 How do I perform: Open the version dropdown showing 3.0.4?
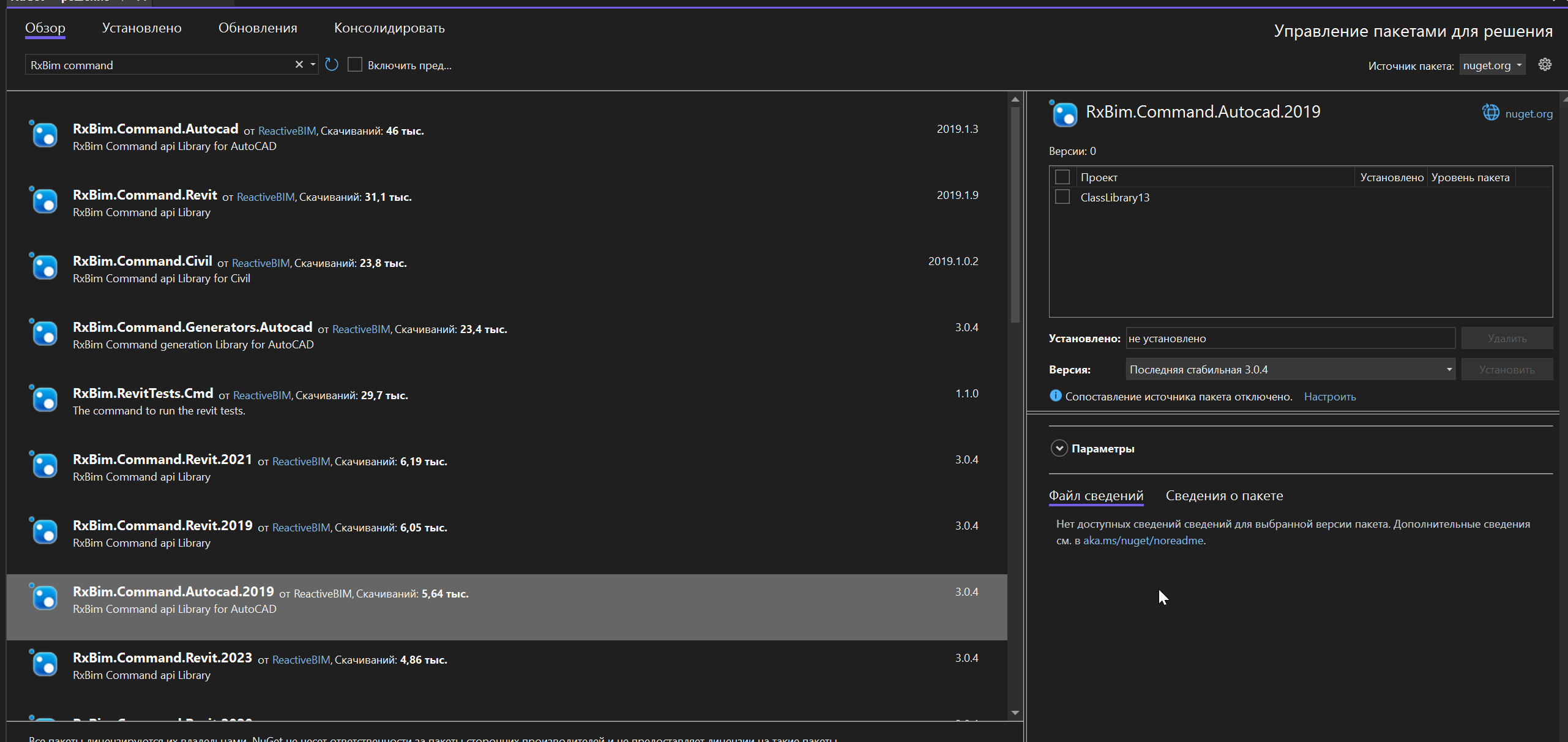click(x=1290, y=370)
